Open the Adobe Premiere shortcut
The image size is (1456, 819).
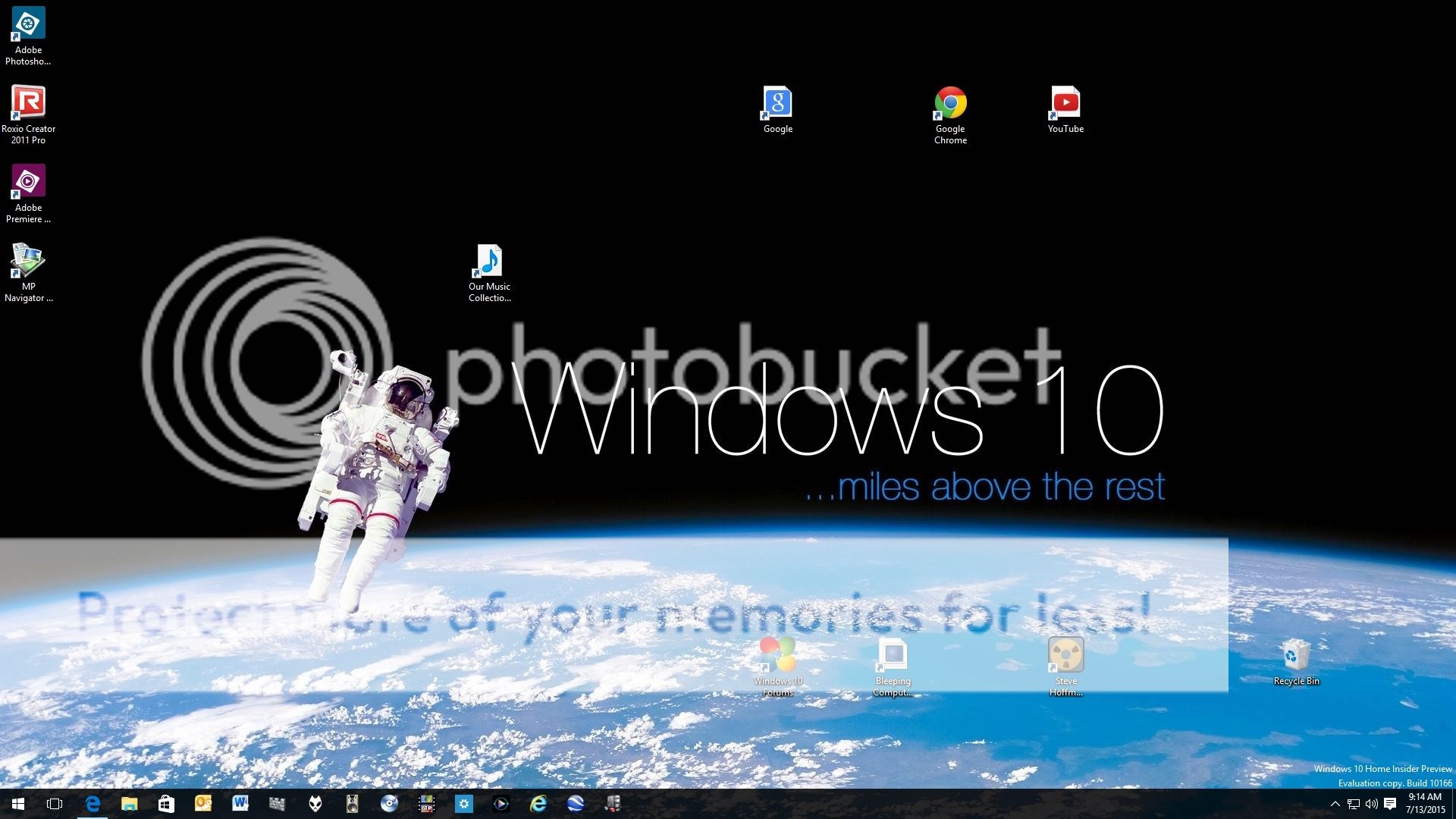28,180
